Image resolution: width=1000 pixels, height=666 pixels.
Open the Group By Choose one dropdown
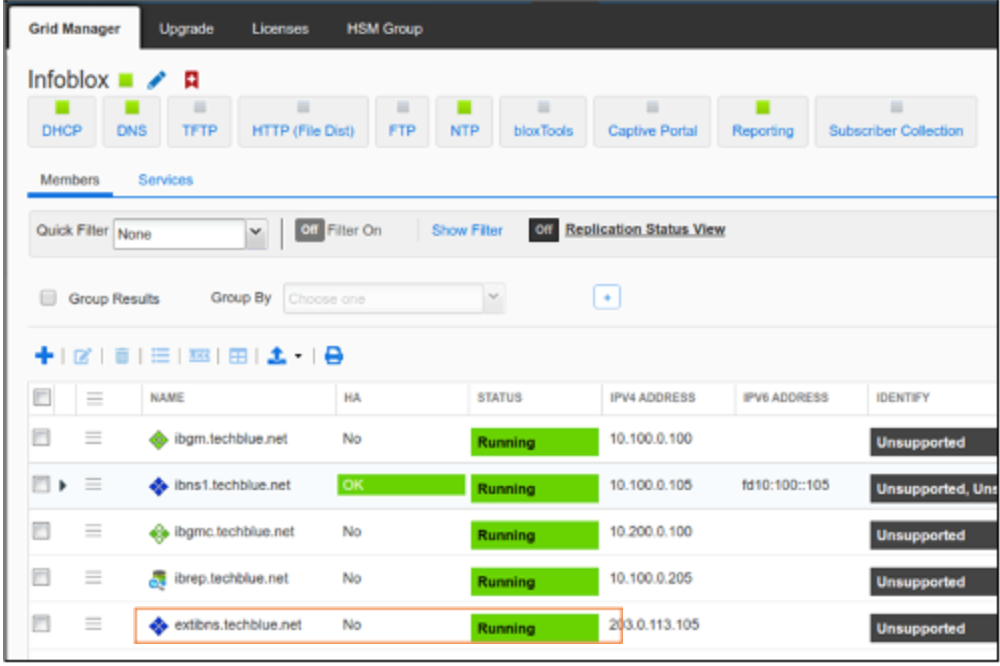pos(394,298)
